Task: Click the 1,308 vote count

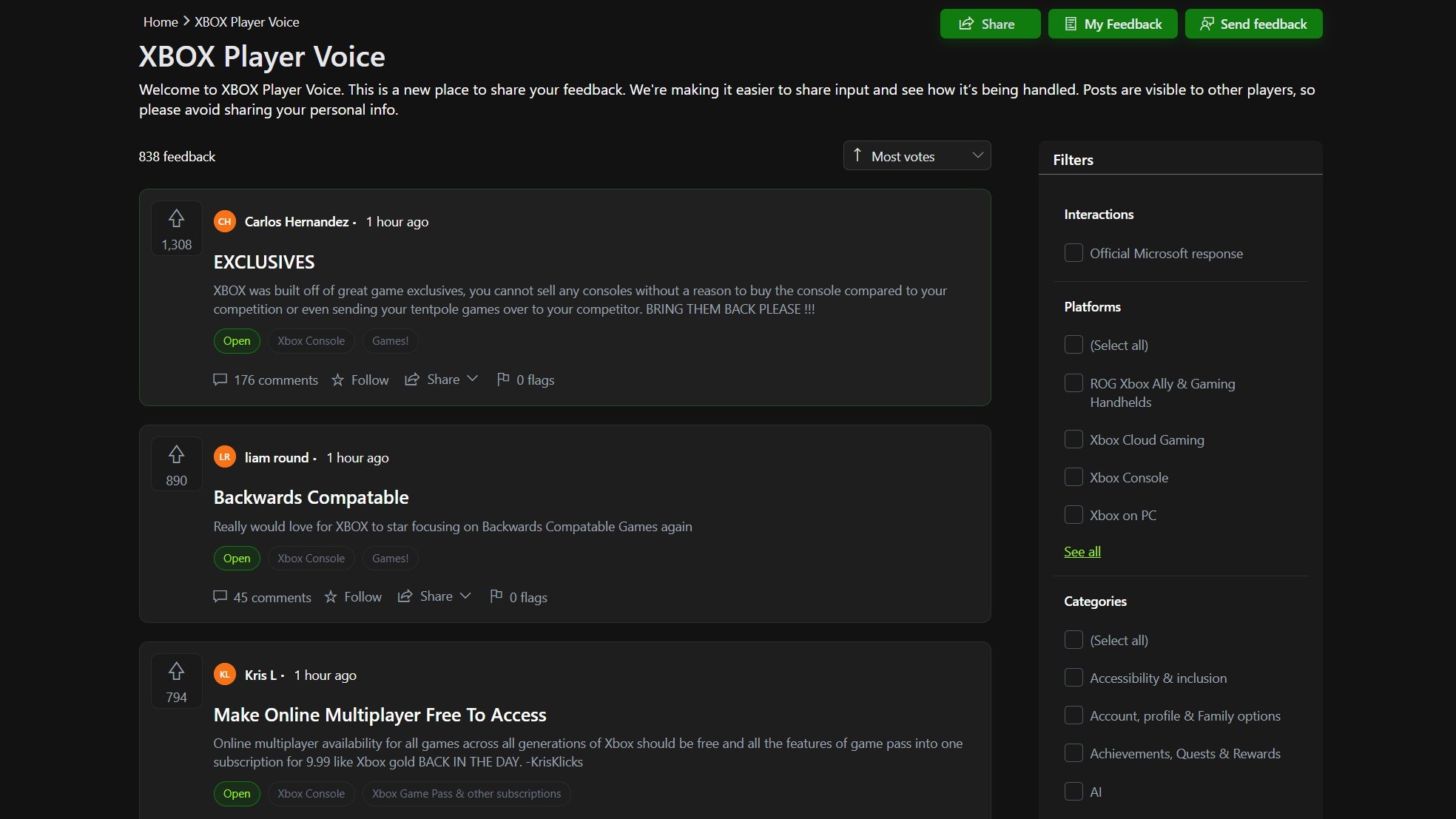Action: coord(176,245)
